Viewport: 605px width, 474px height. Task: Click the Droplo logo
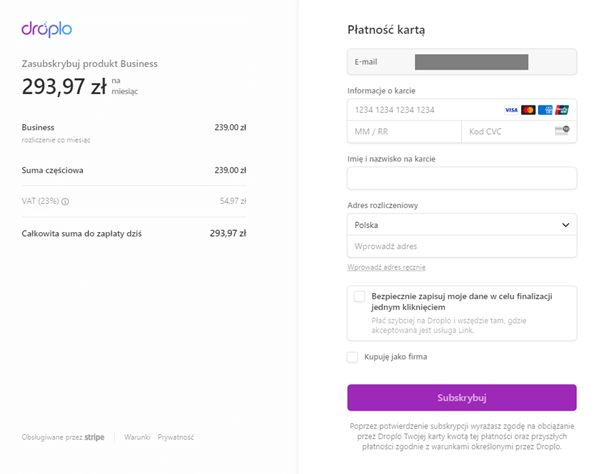click(x=47, y=29)
